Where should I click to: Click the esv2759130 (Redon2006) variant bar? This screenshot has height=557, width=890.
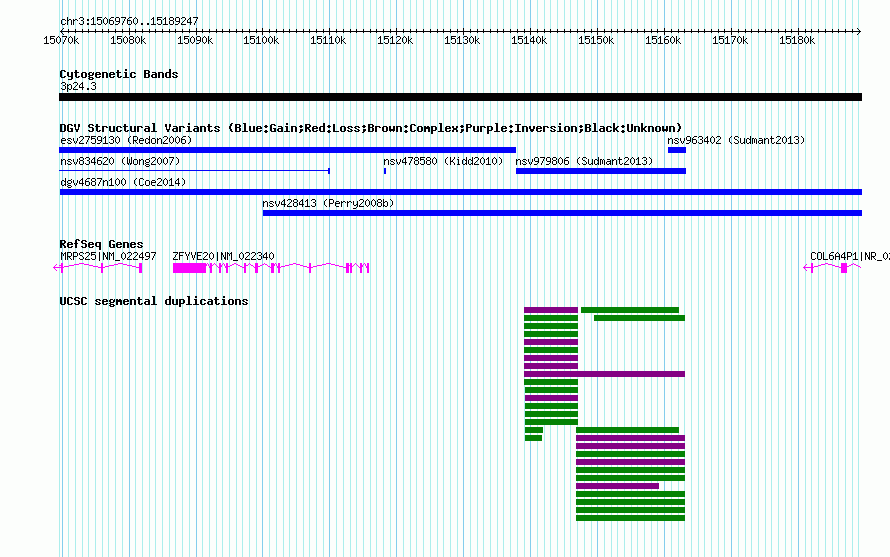click(287, 150)
